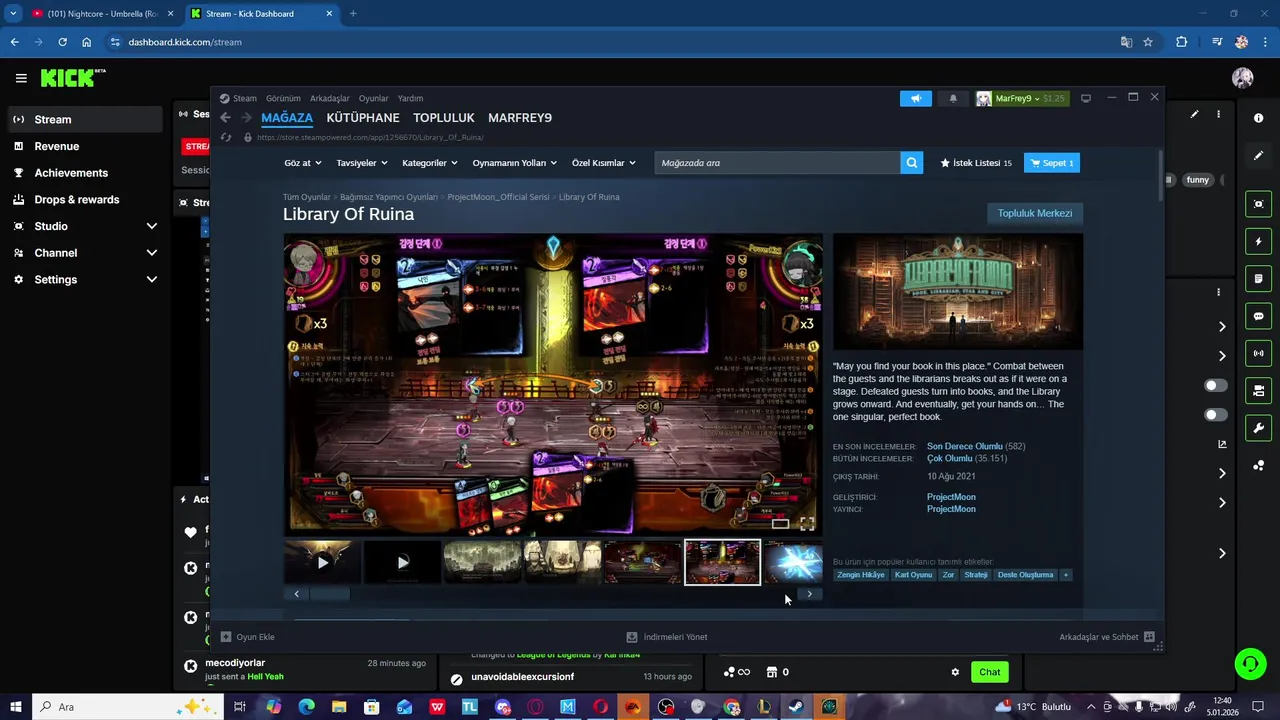Expand the Oynamanın Yolları dropdown

pos(514,163)
